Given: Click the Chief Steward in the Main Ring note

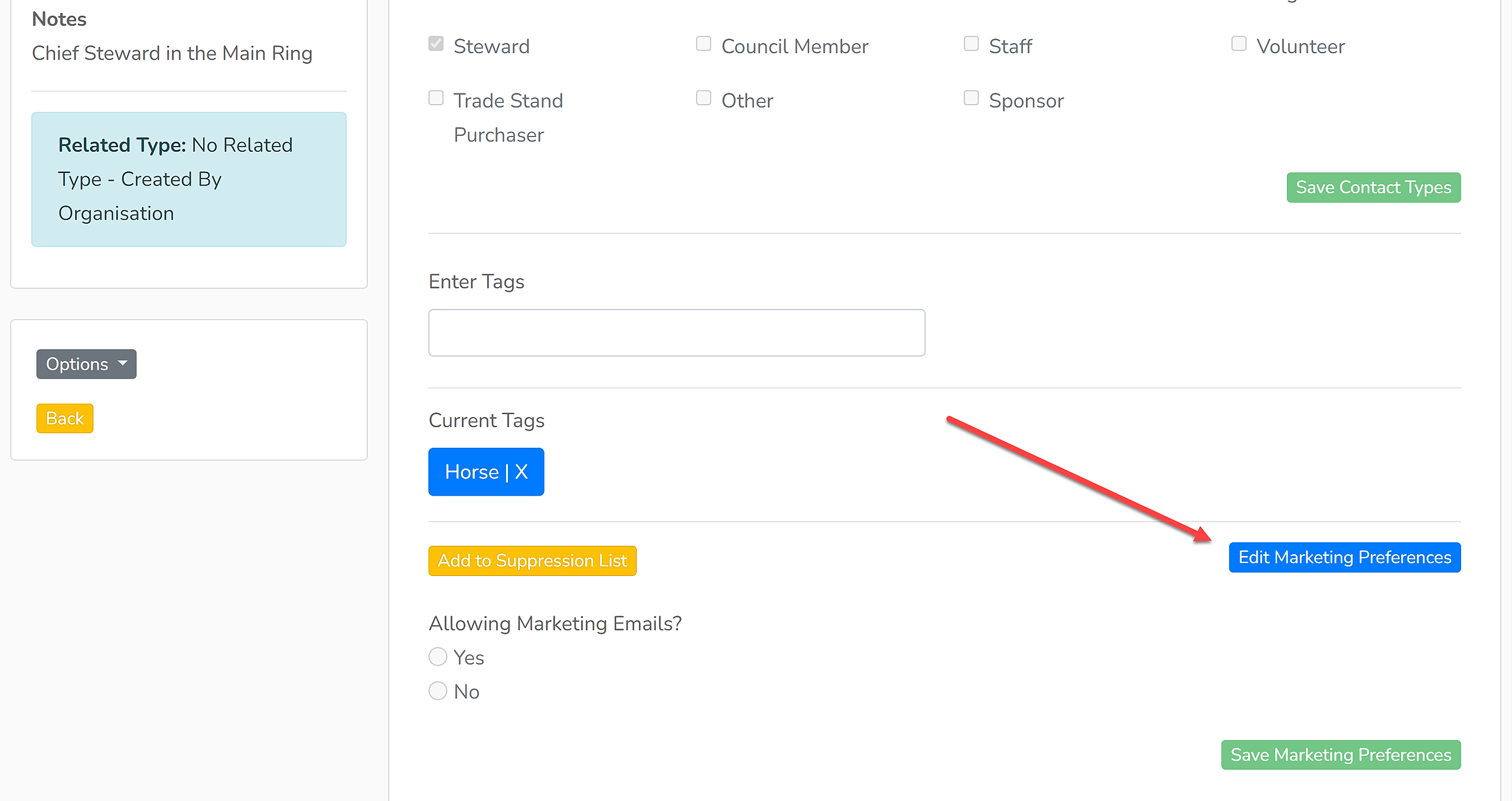Looking at the screenshot, I should point(172,53).
